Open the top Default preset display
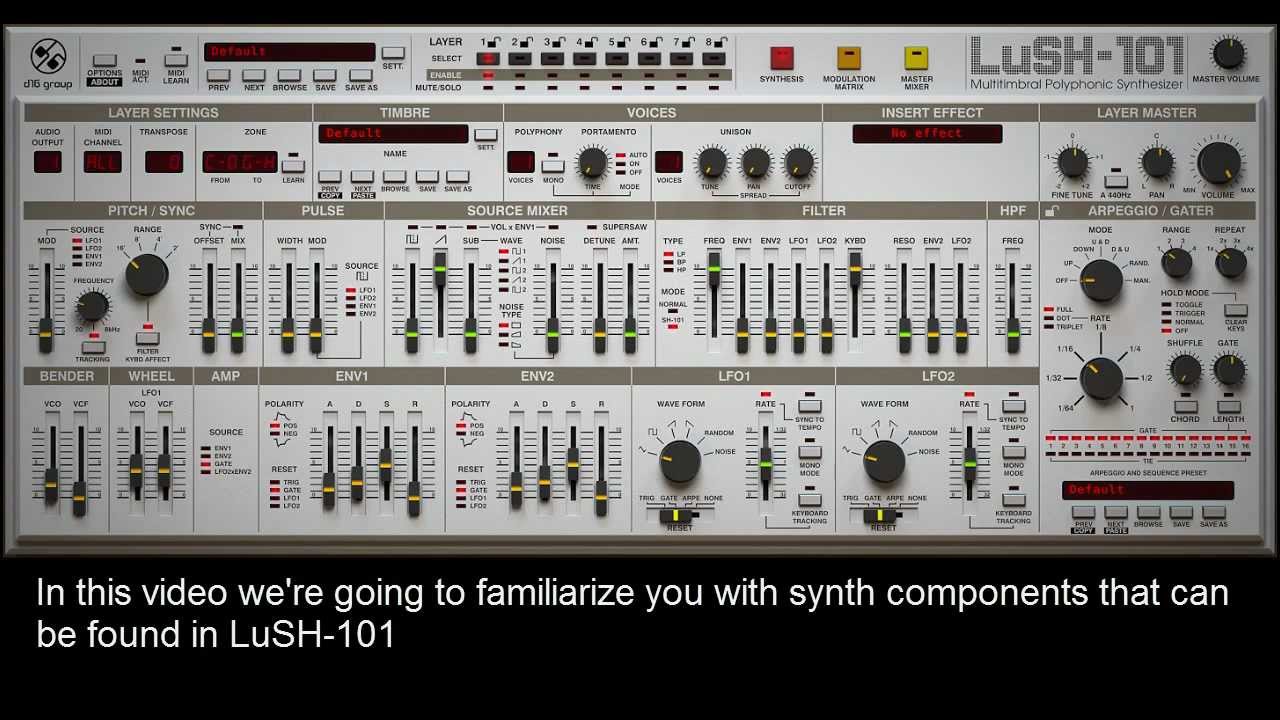The height and width of the screenshot is (720, 1280). 290,52
